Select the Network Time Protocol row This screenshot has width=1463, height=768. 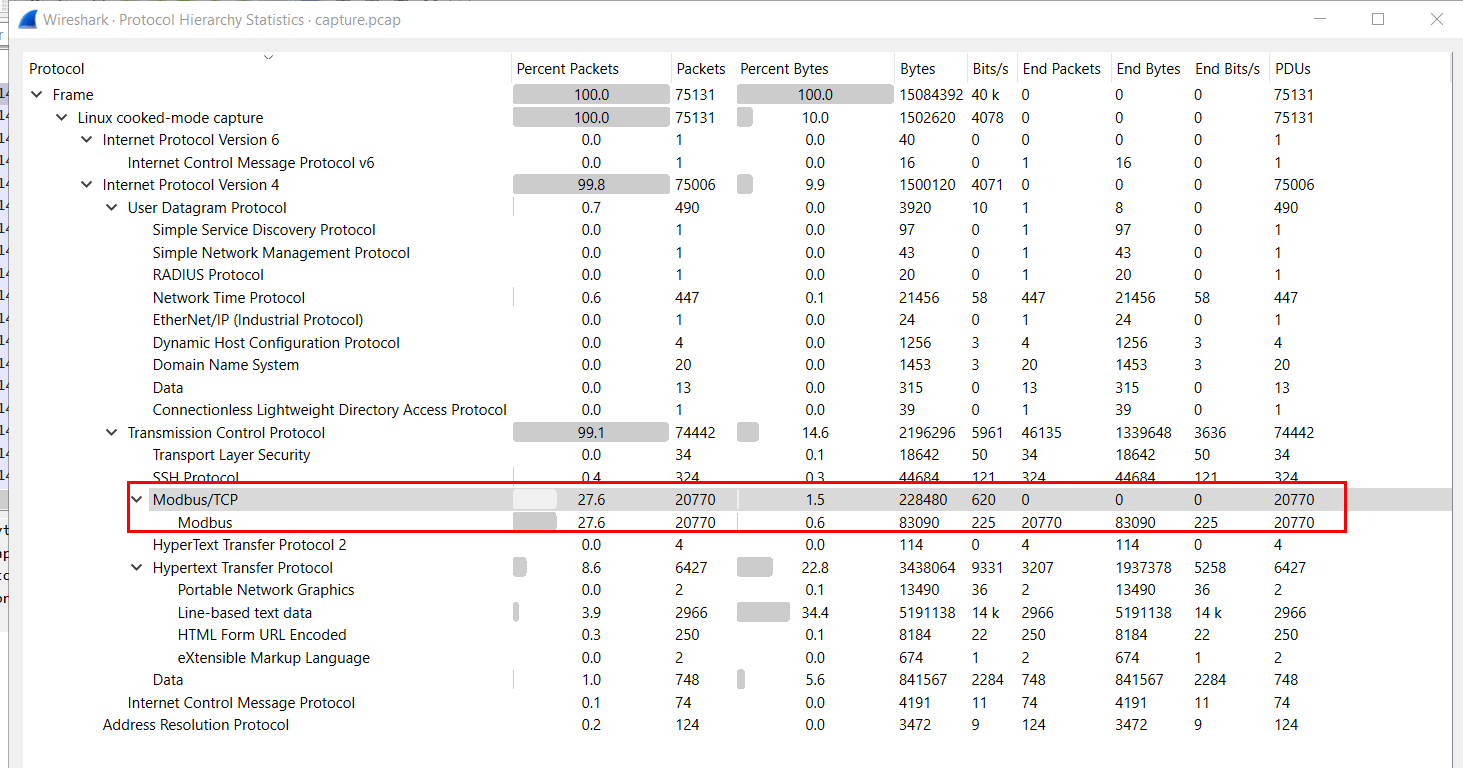point(229,298)
